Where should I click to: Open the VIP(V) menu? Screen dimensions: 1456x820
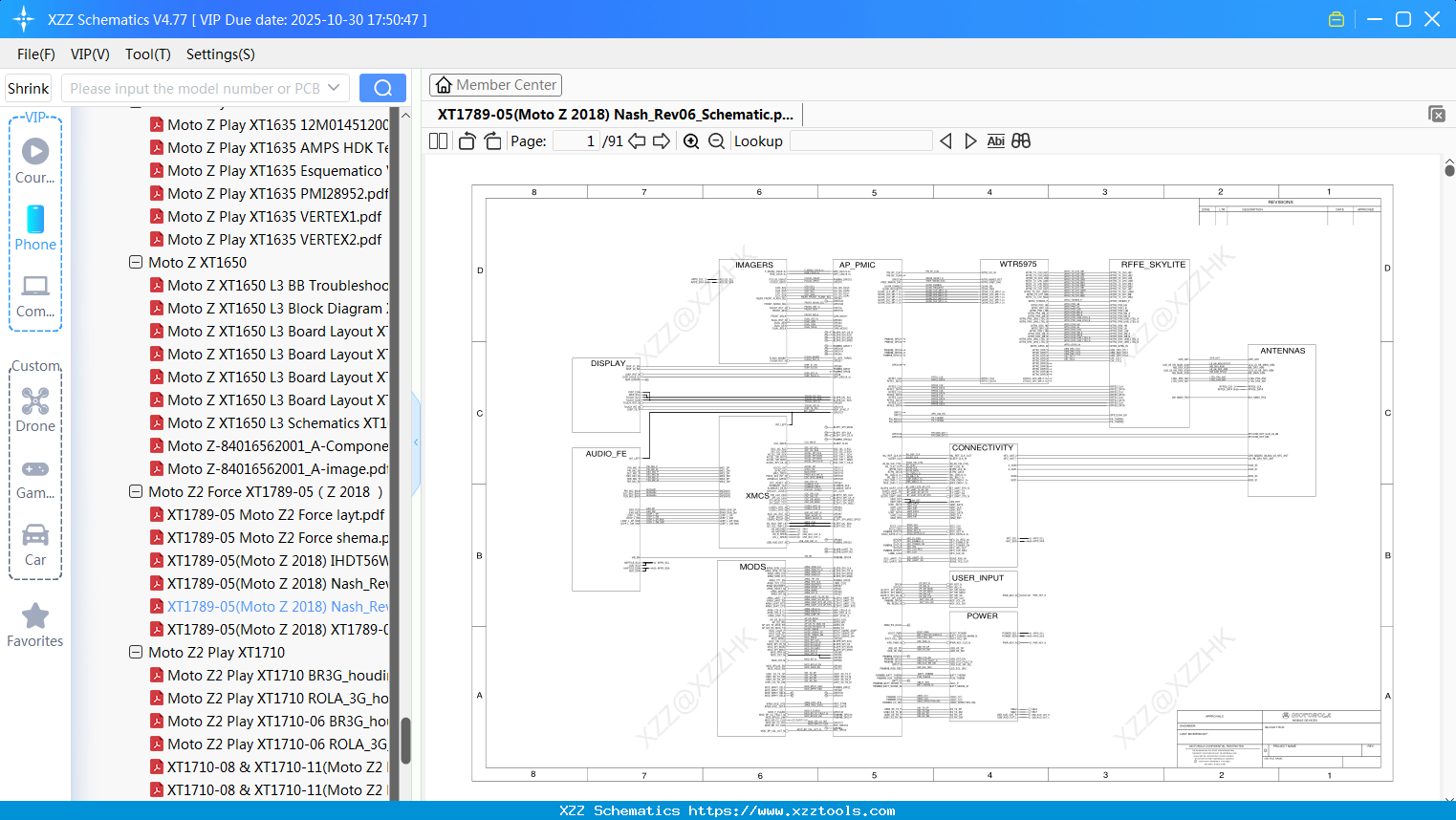click(90, 54)
